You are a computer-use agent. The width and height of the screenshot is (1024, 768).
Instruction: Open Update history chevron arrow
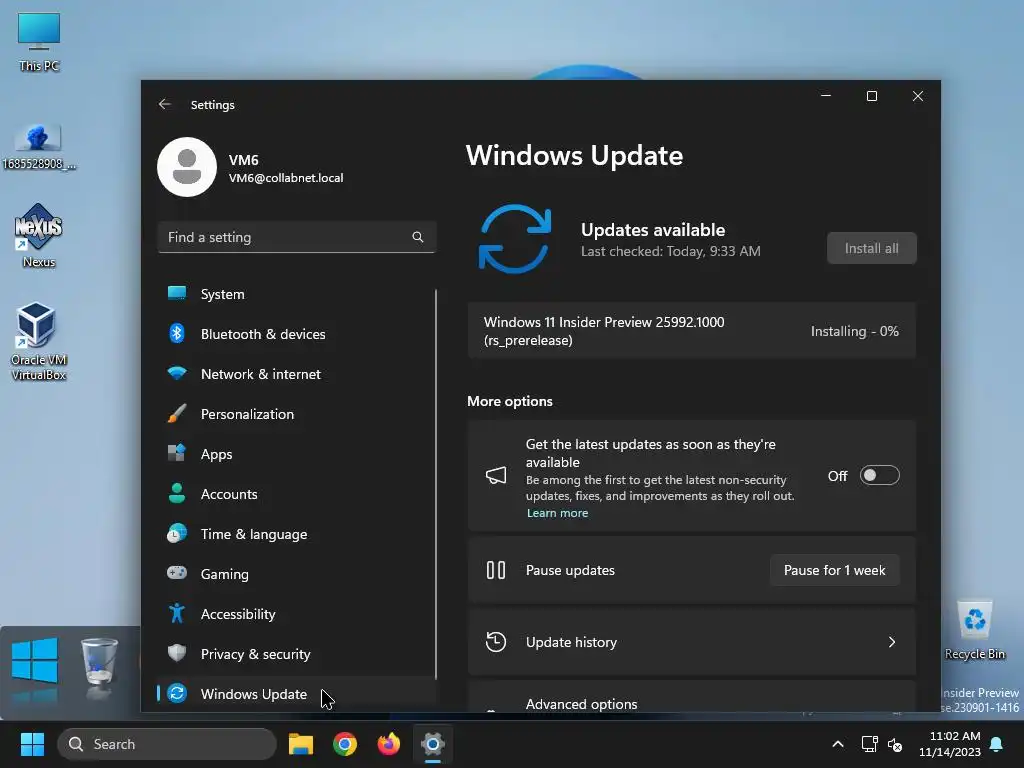(892, 642)
